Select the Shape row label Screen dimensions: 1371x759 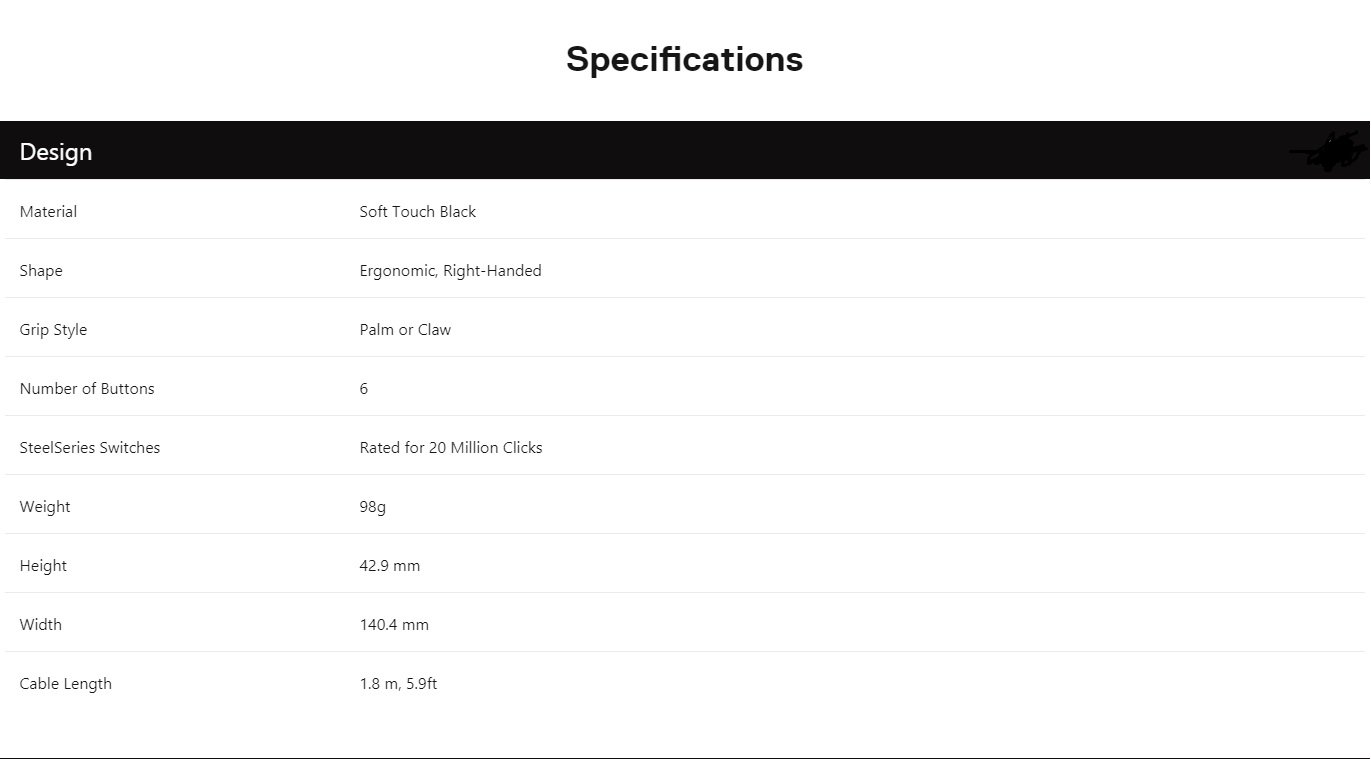(41, 271)
